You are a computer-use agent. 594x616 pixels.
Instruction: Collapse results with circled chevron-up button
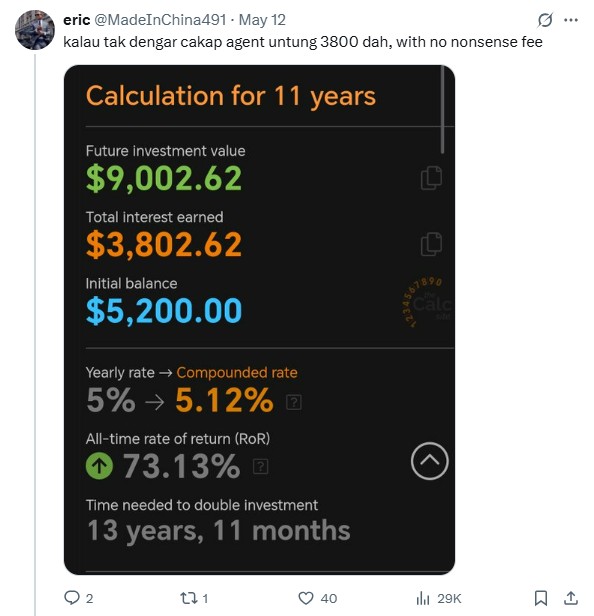[429, 461]
